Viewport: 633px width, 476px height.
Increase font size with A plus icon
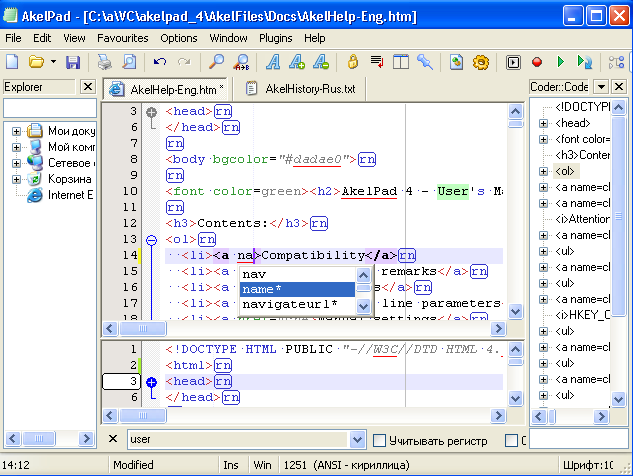tap(297, 62)
